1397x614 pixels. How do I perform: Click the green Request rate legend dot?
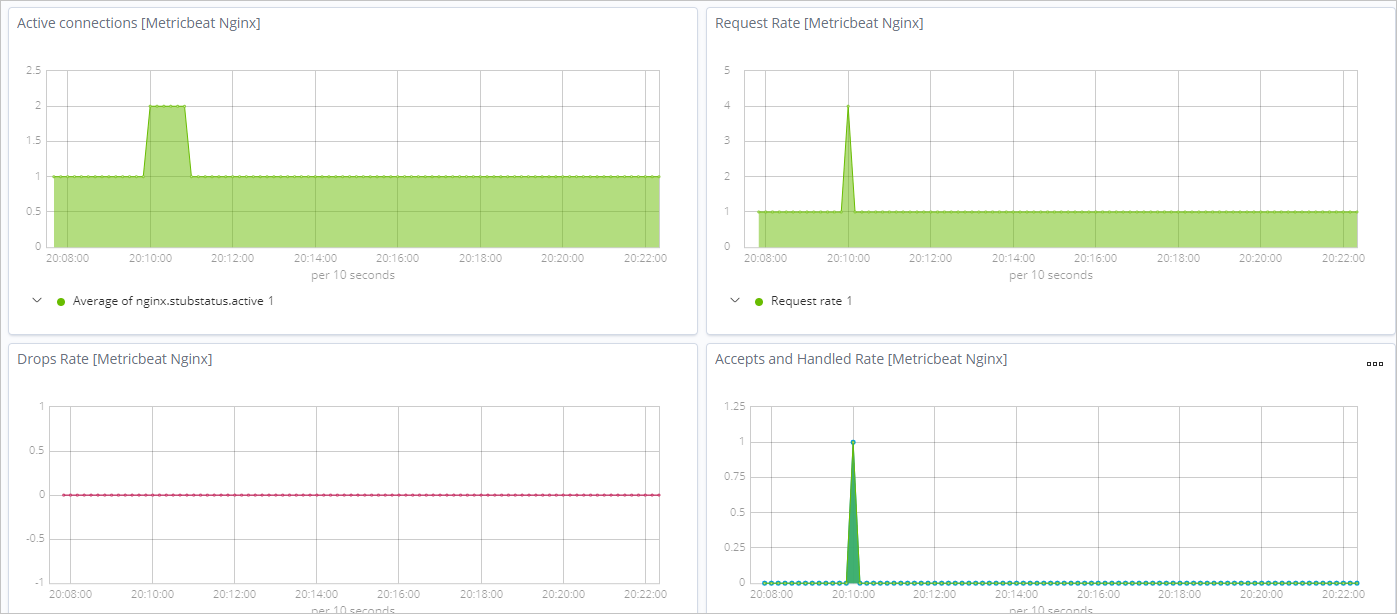(759, 301)
